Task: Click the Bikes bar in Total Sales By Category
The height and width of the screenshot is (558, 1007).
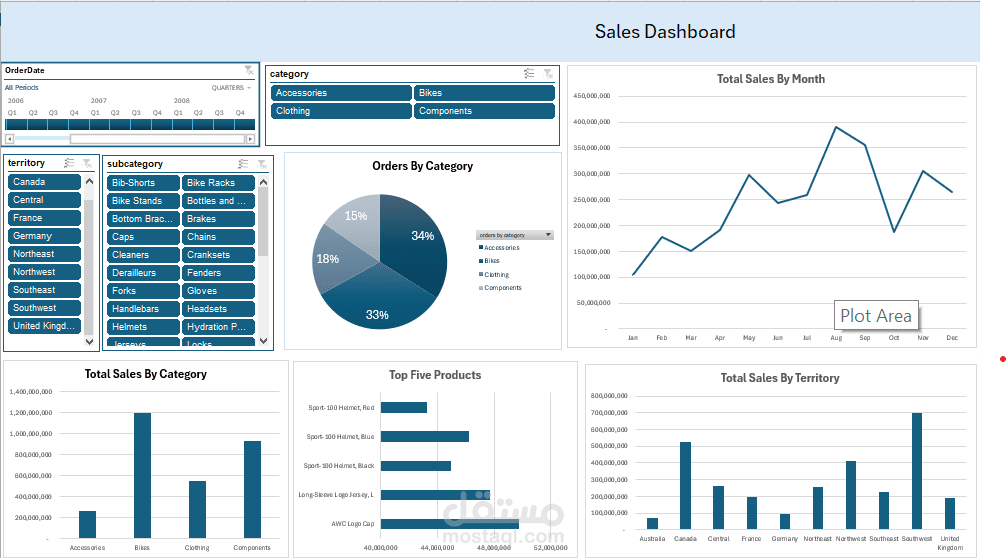Action: click(142, 475)
